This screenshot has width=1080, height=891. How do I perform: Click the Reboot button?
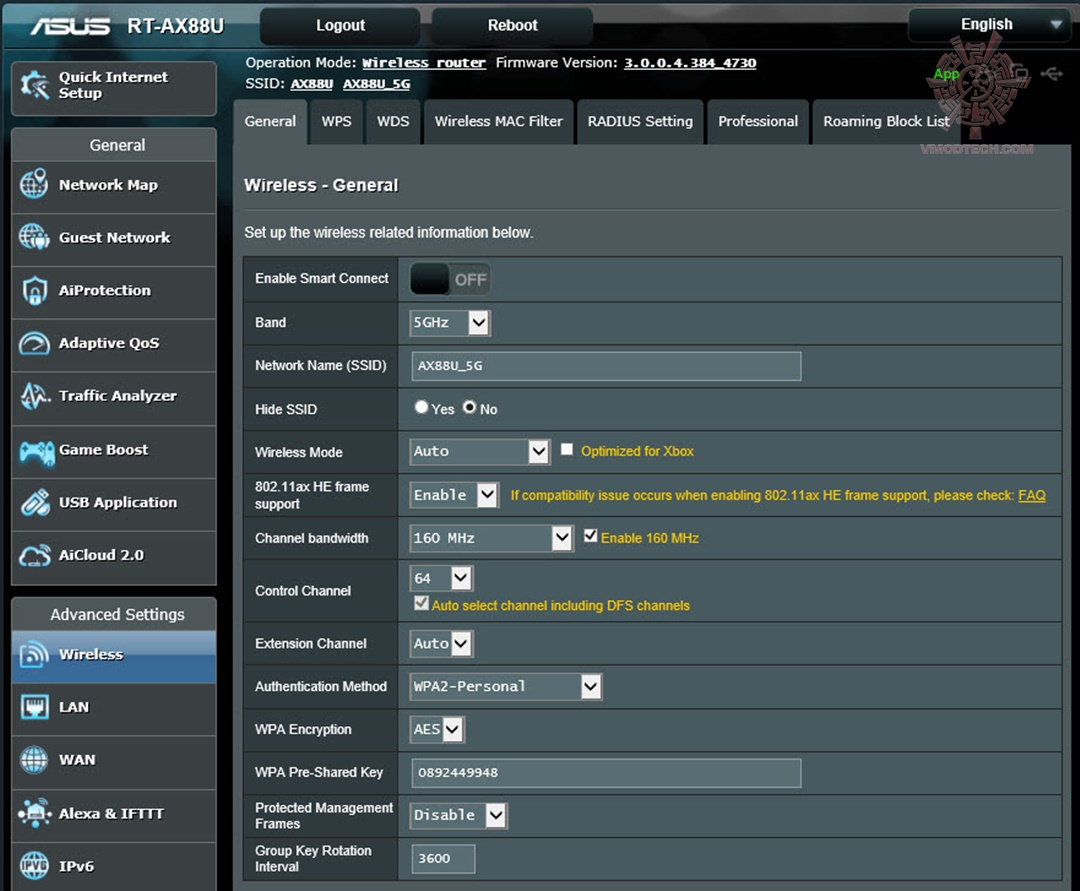pos(512,25)
